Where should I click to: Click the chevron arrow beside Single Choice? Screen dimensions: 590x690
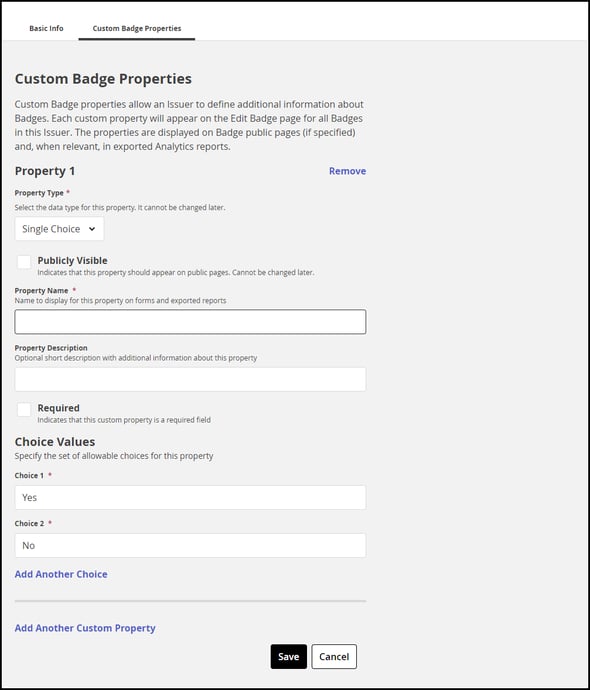(92, 229)
